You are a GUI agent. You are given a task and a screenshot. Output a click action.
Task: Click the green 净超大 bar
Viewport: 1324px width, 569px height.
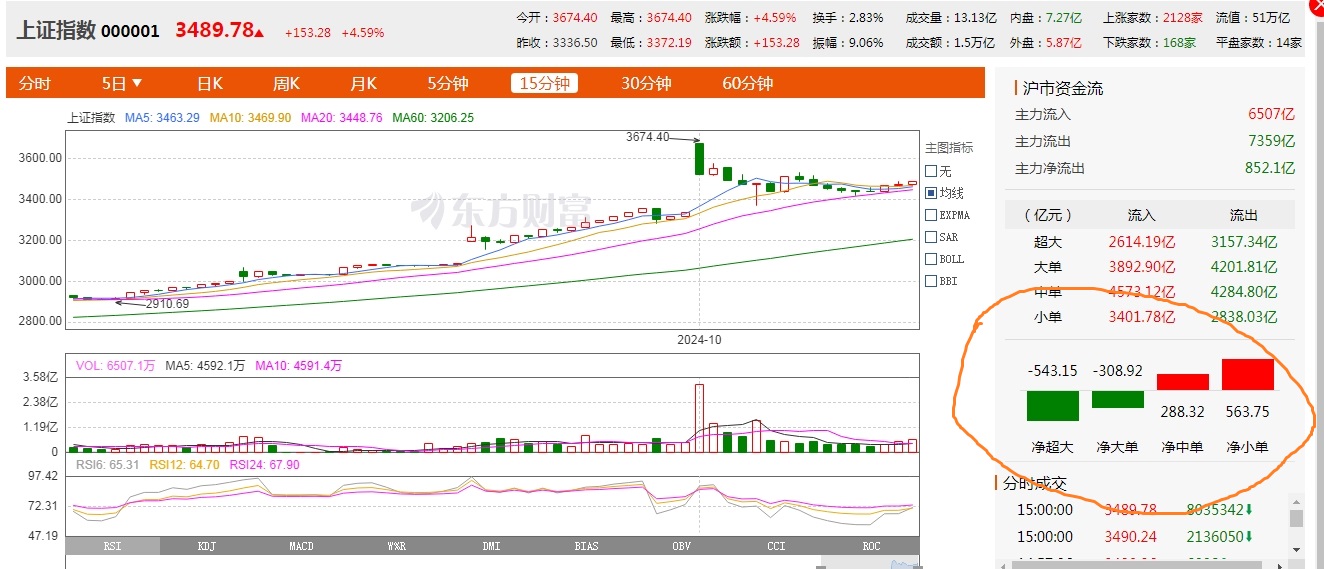coord(1053,405)
